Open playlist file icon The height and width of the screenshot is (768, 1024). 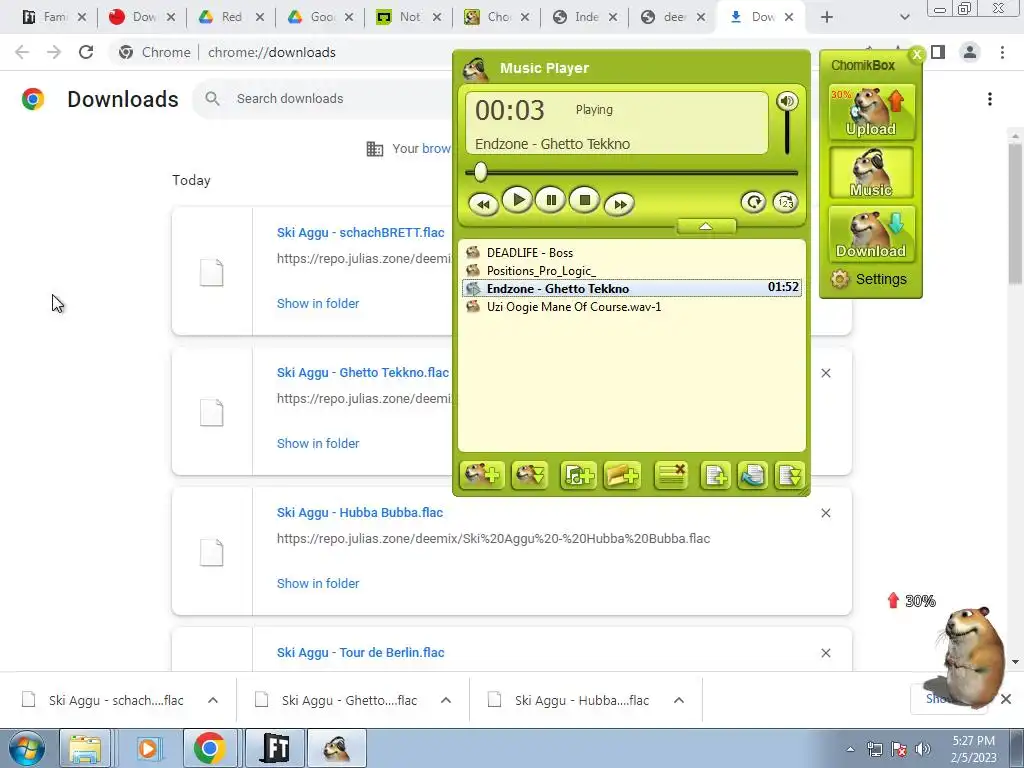pyautogui.click(x=752, y=475)
